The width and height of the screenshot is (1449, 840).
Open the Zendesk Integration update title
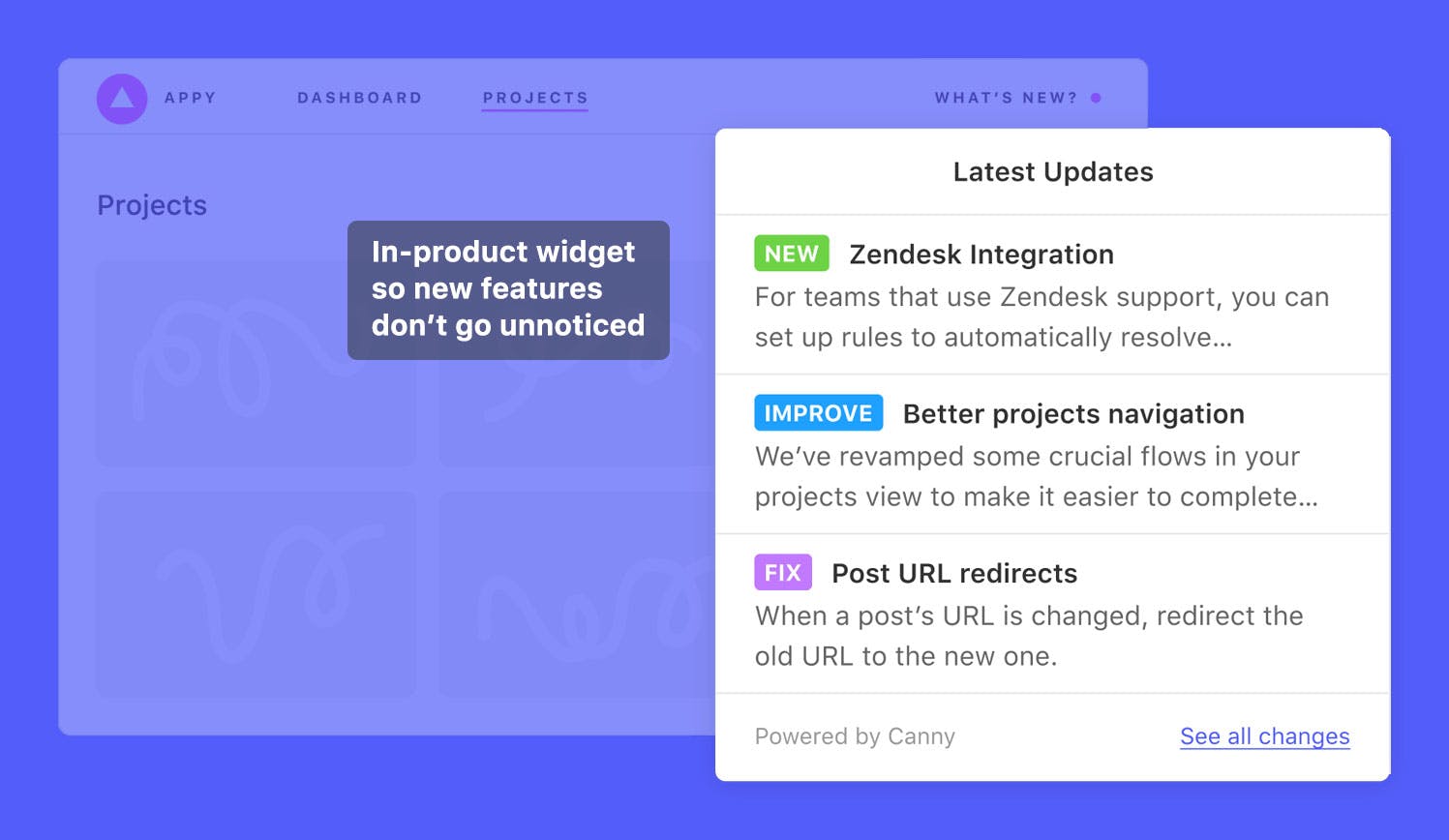point(981,255)
